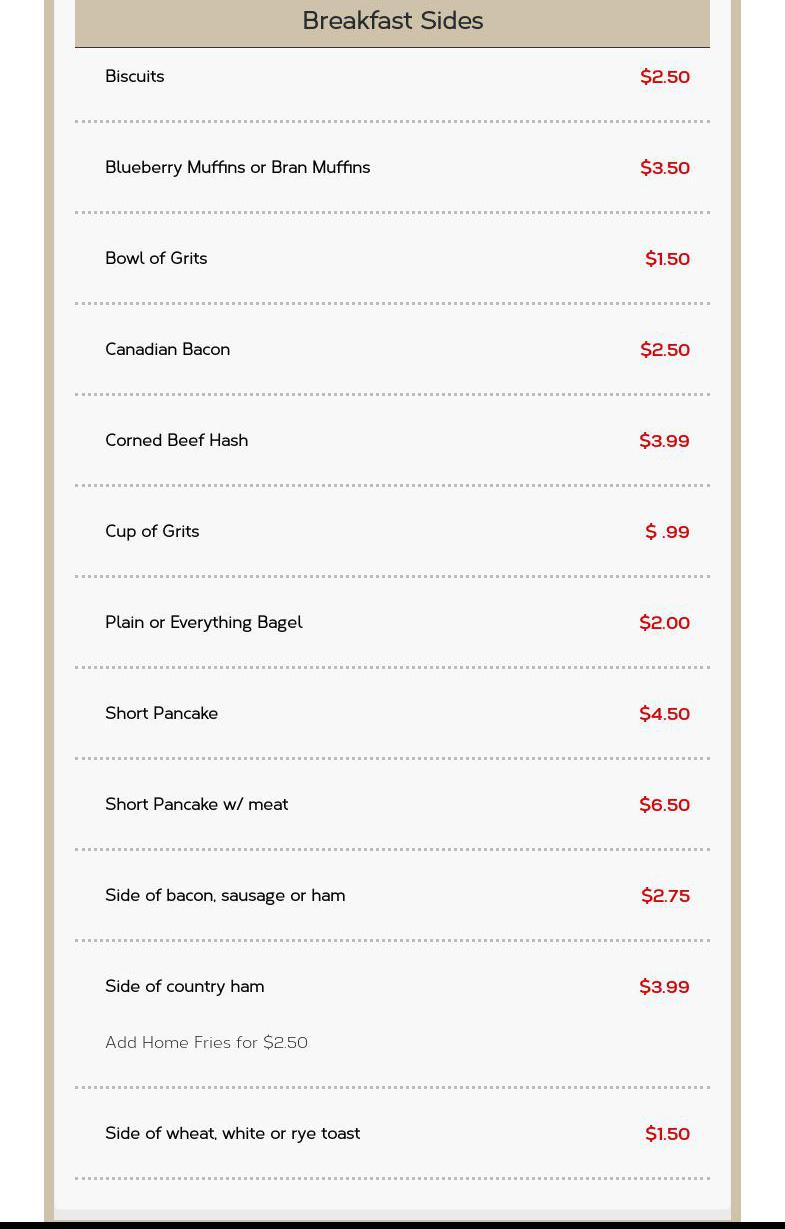The width and height of the screenshot is (785, 1229).
Task: Click the $ .99 Cup of Grits price
Action: tap(667, 532)
